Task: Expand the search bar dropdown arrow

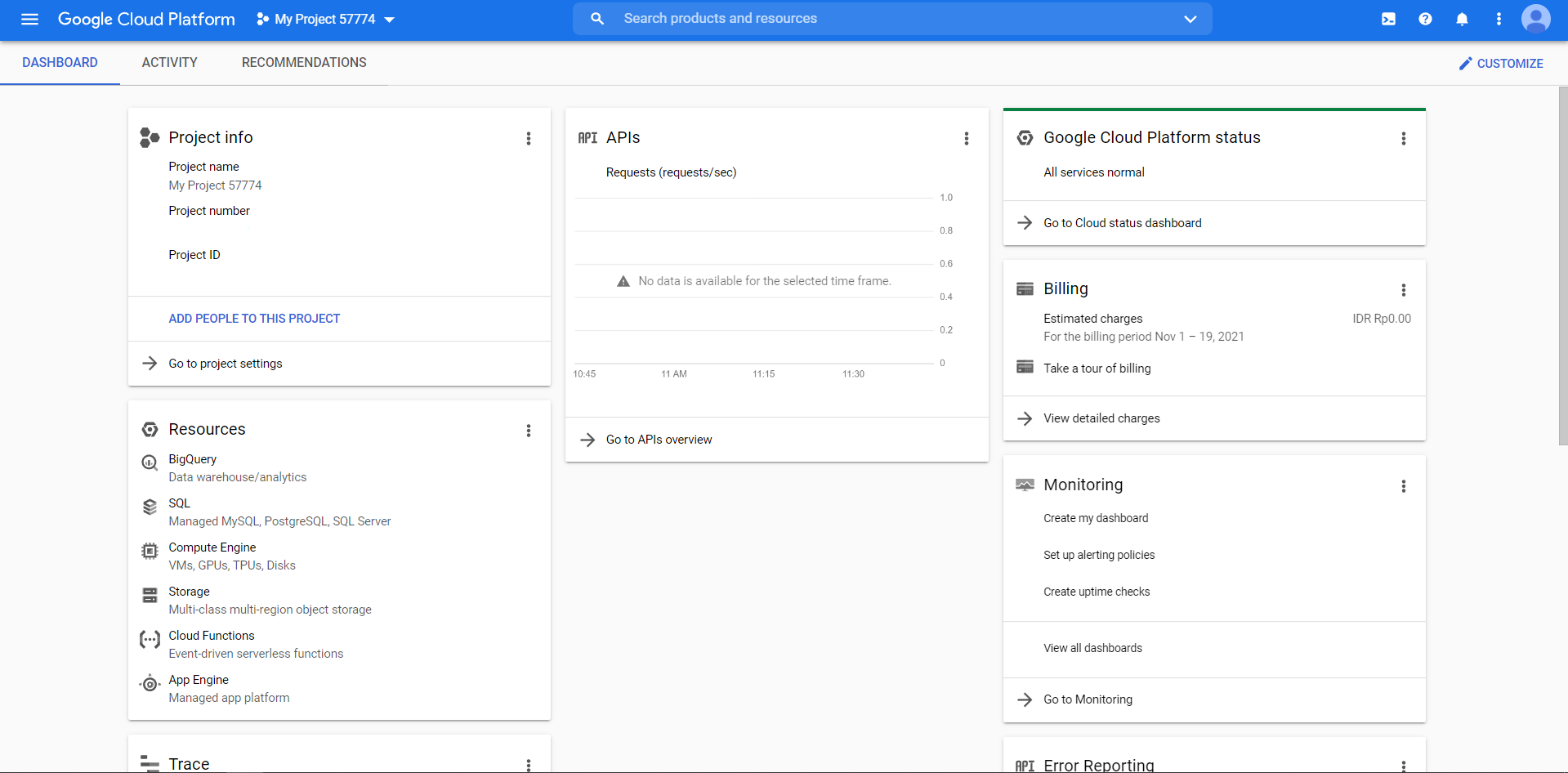Action: [1191, 19]
